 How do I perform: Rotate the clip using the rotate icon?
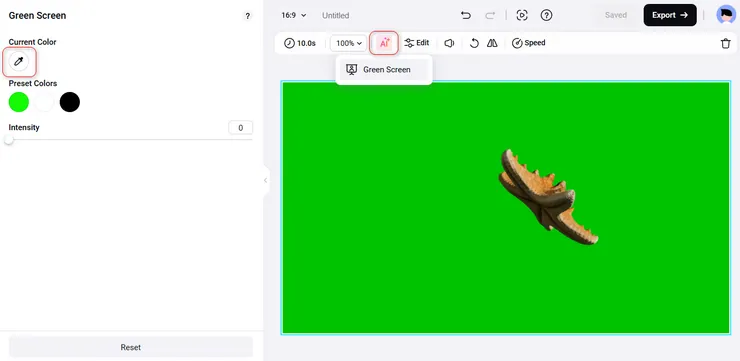pos(474,43)
